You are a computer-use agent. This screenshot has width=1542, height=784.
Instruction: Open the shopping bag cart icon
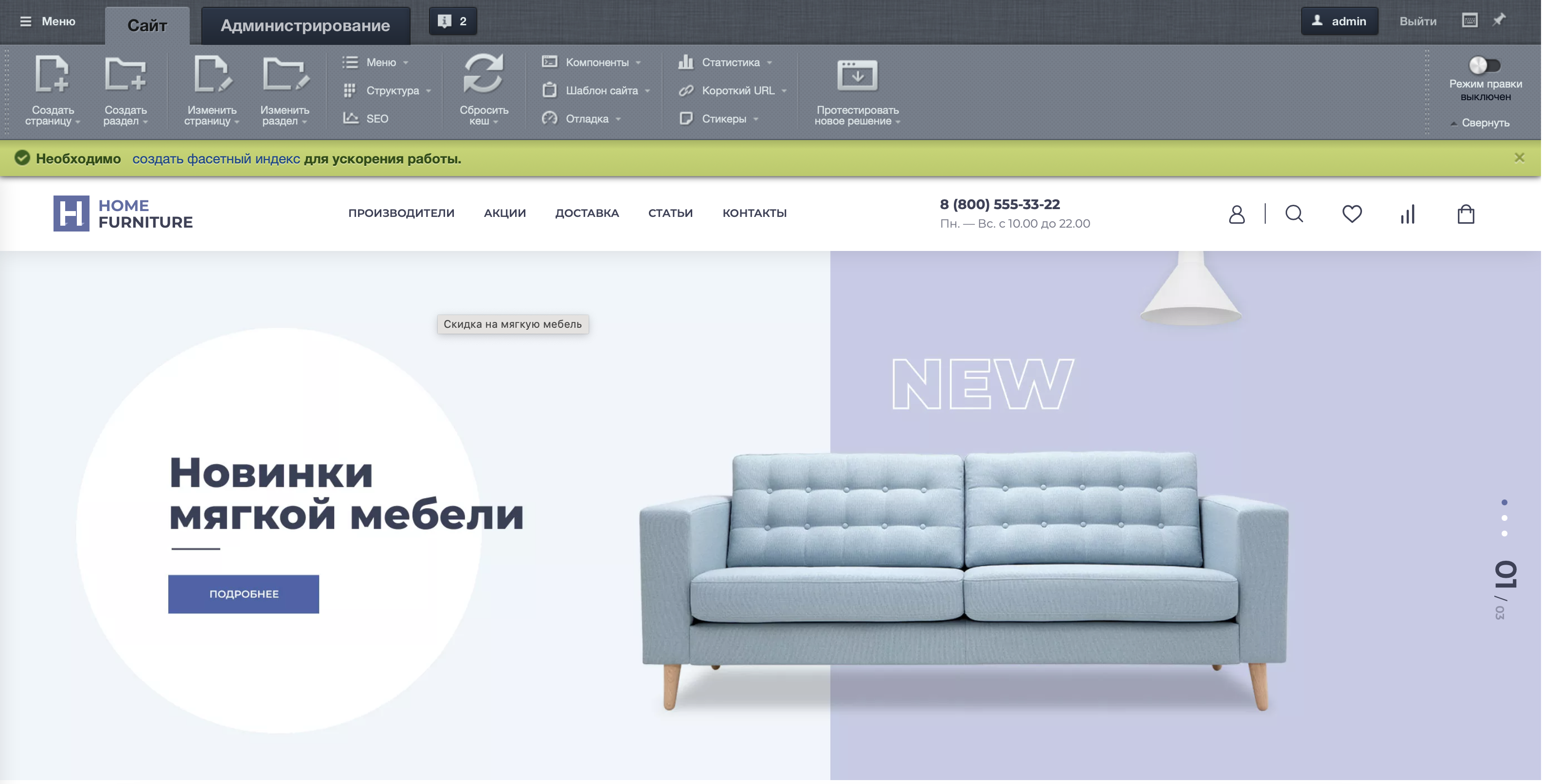[x=1466, y=214]
